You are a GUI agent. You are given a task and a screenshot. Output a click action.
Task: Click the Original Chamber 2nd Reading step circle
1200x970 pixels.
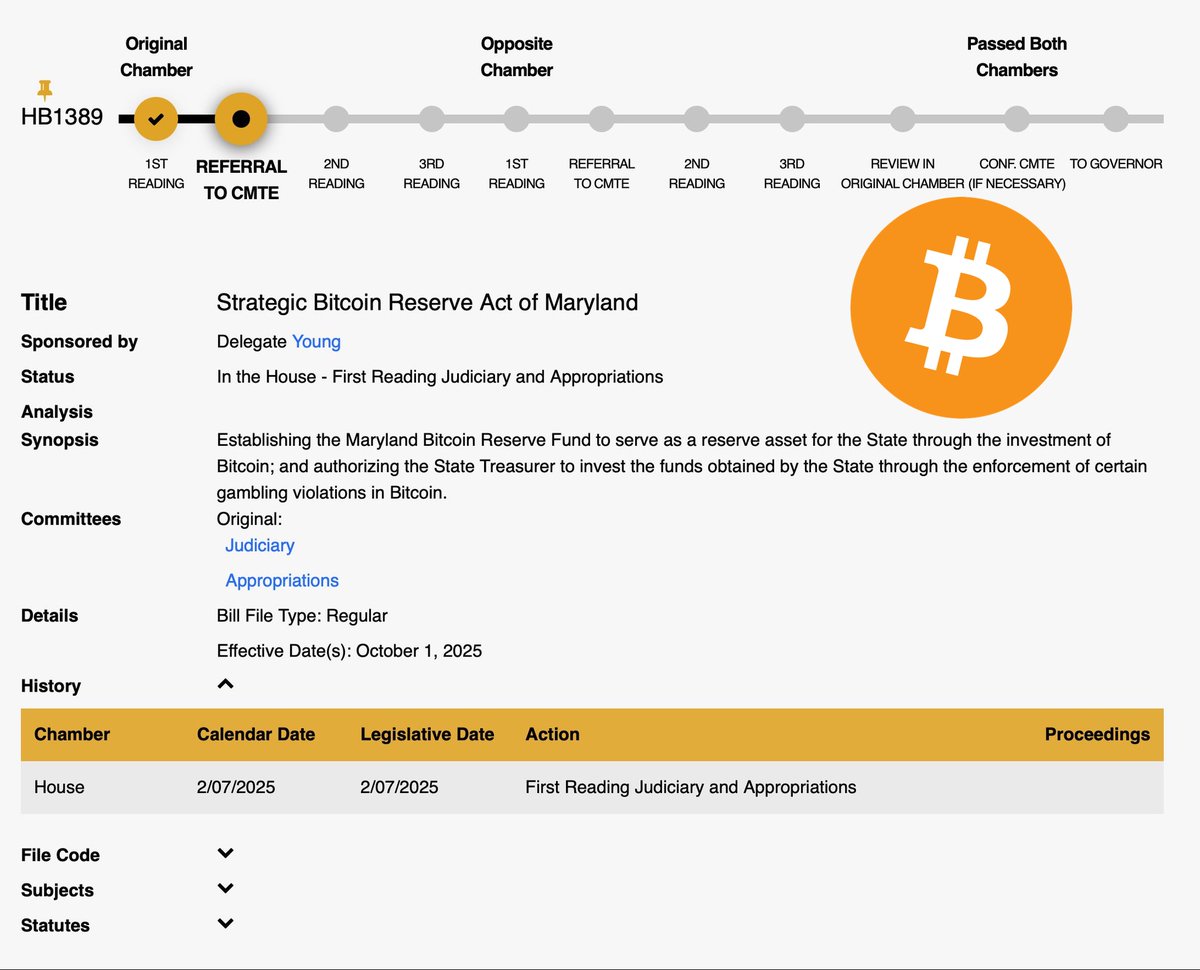coord(336,119)
